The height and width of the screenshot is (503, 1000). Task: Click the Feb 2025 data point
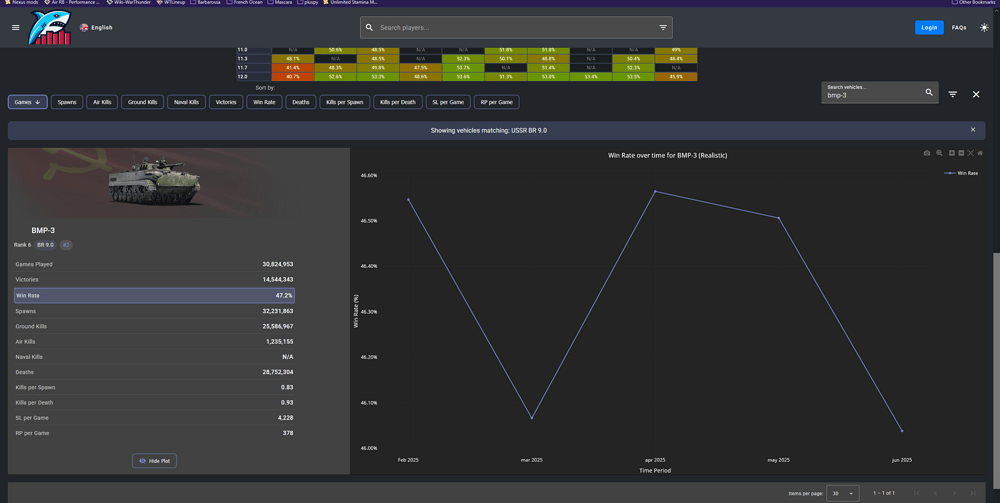(x=408, y=200)
